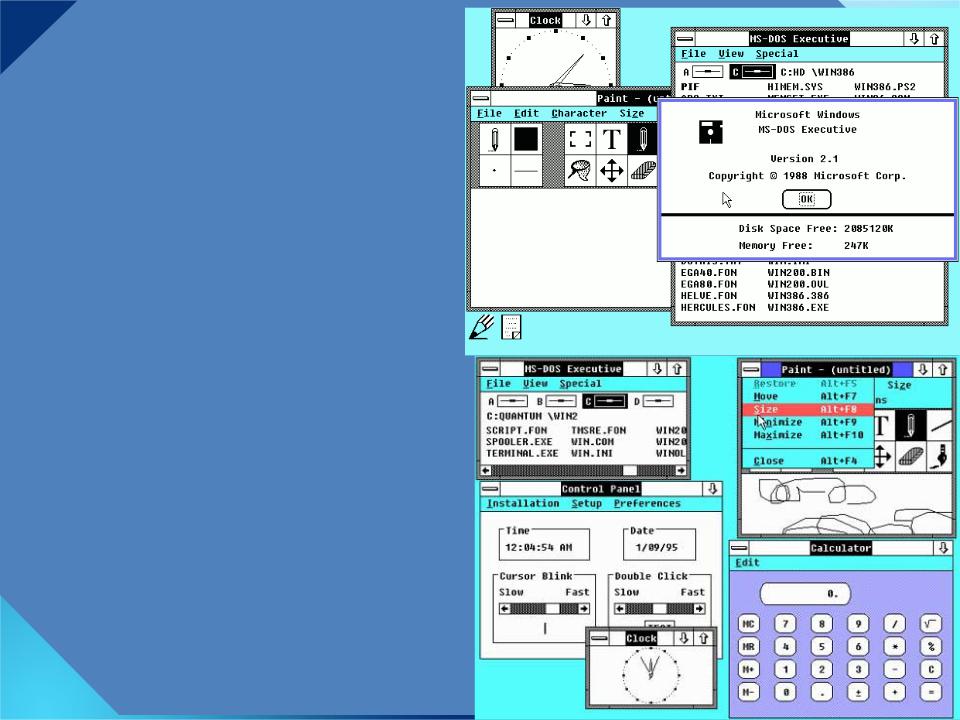Click the percent key on the Calculator
Image resolution: width=960 pixels, height=720 pixels.
point(931,647)
